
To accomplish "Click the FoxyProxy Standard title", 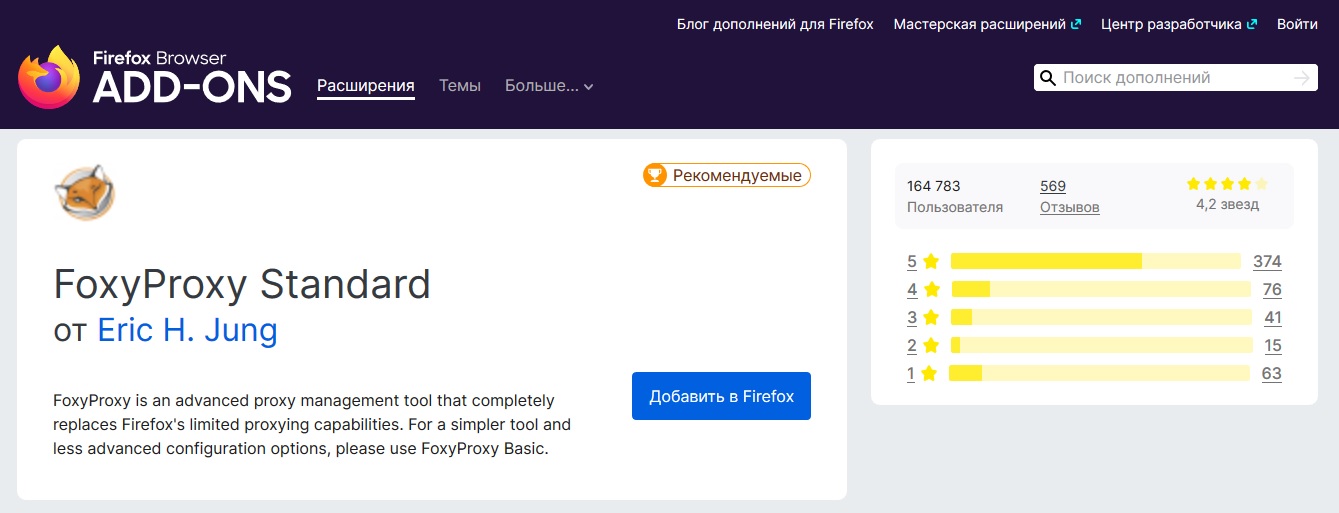I will (242, 285).
